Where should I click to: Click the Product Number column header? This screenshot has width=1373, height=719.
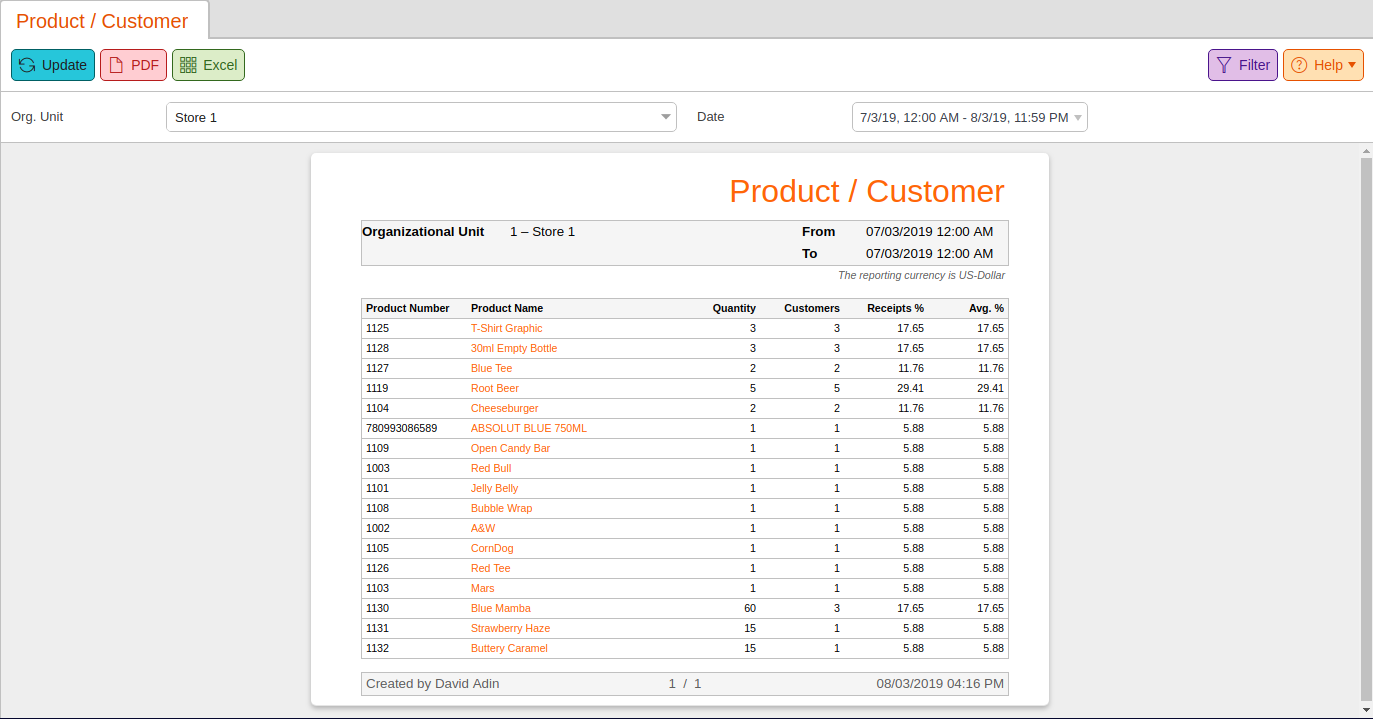408,308
